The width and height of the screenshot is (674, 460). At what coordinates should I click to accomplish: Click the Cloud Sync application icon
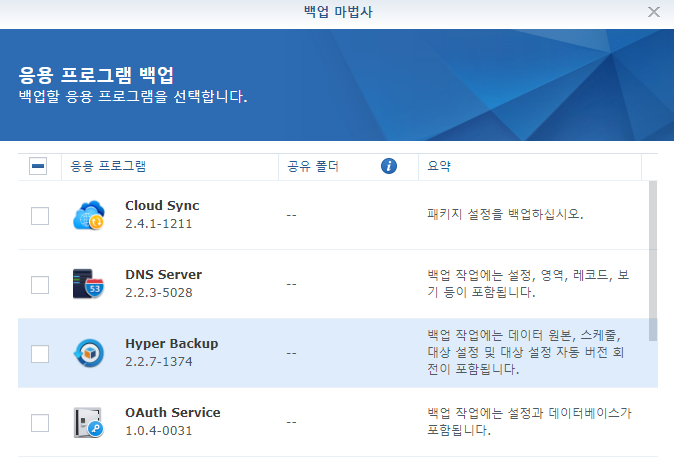89,215
